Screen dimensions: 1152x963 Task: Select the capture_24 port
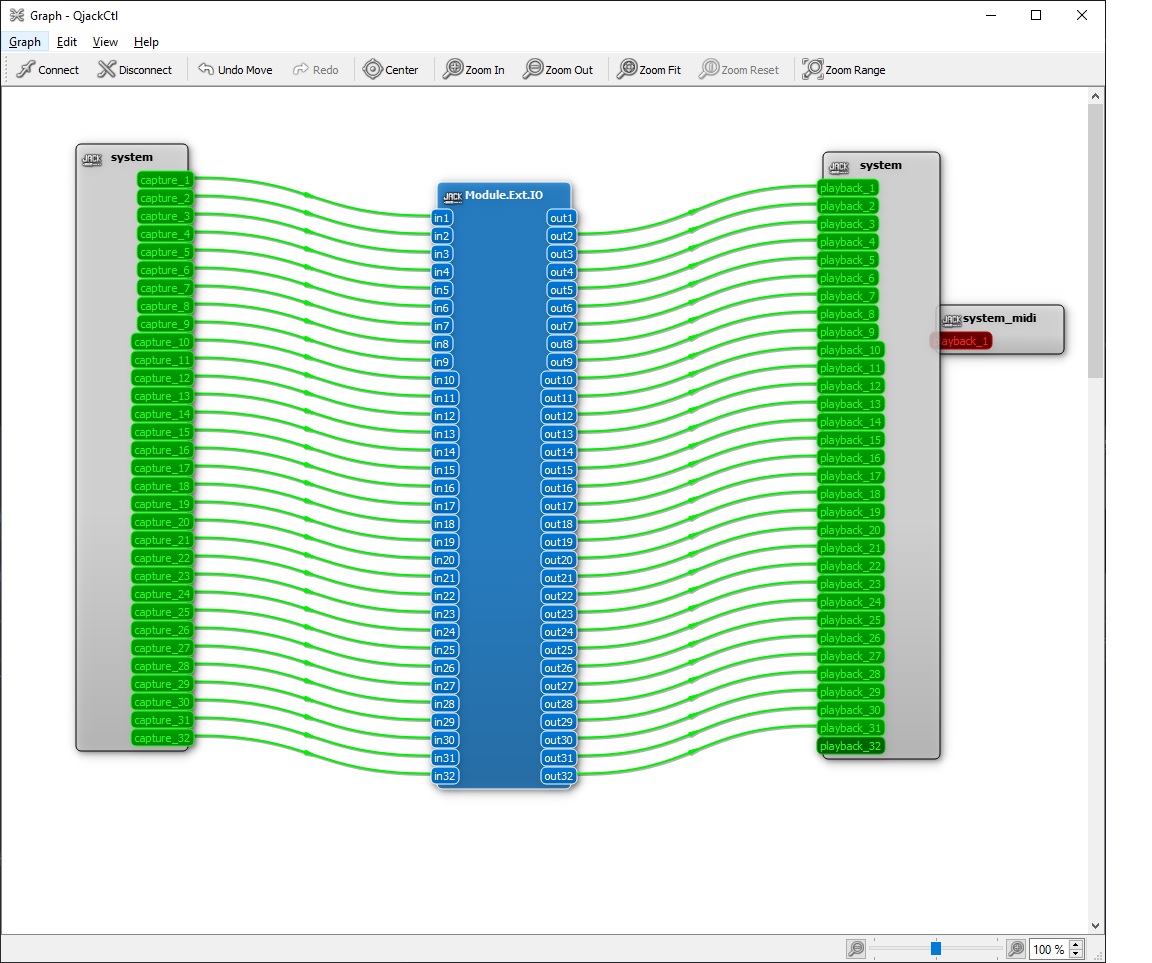point(162,594)
